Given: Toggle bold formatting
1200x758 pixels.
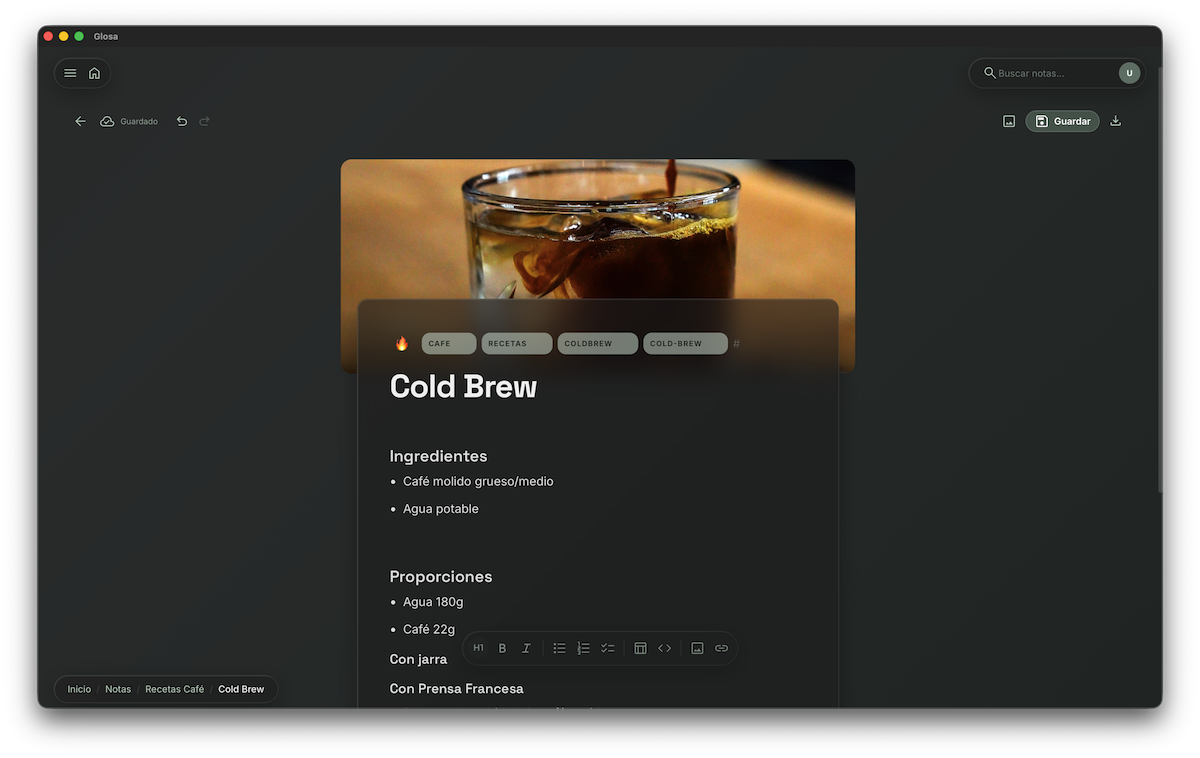Looking at the screenshot, I should [502, 648].
